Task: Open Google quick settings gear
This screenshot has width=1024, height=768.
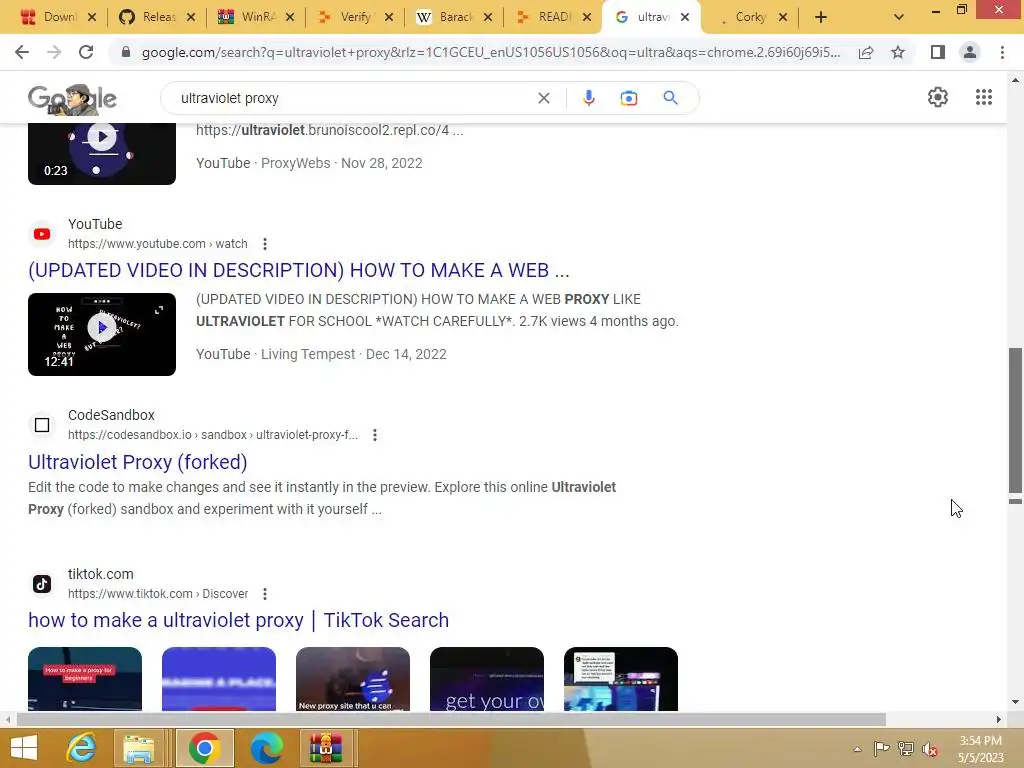Action: 938,97
